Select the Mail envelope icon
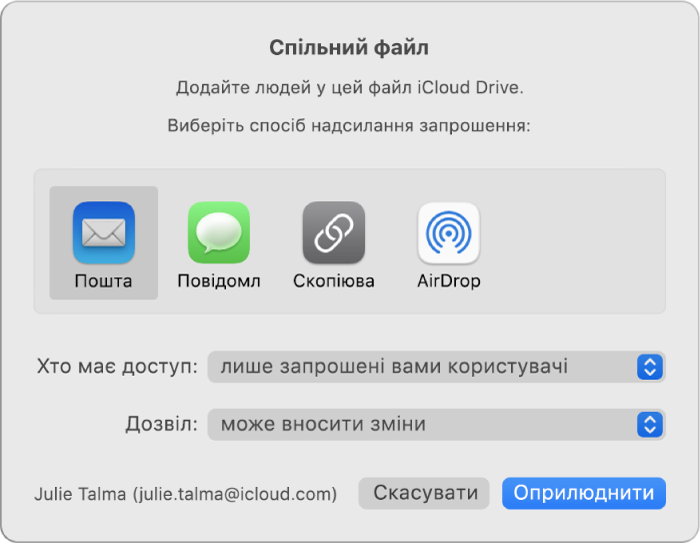 pyautogui.click(x=104, y=232)
